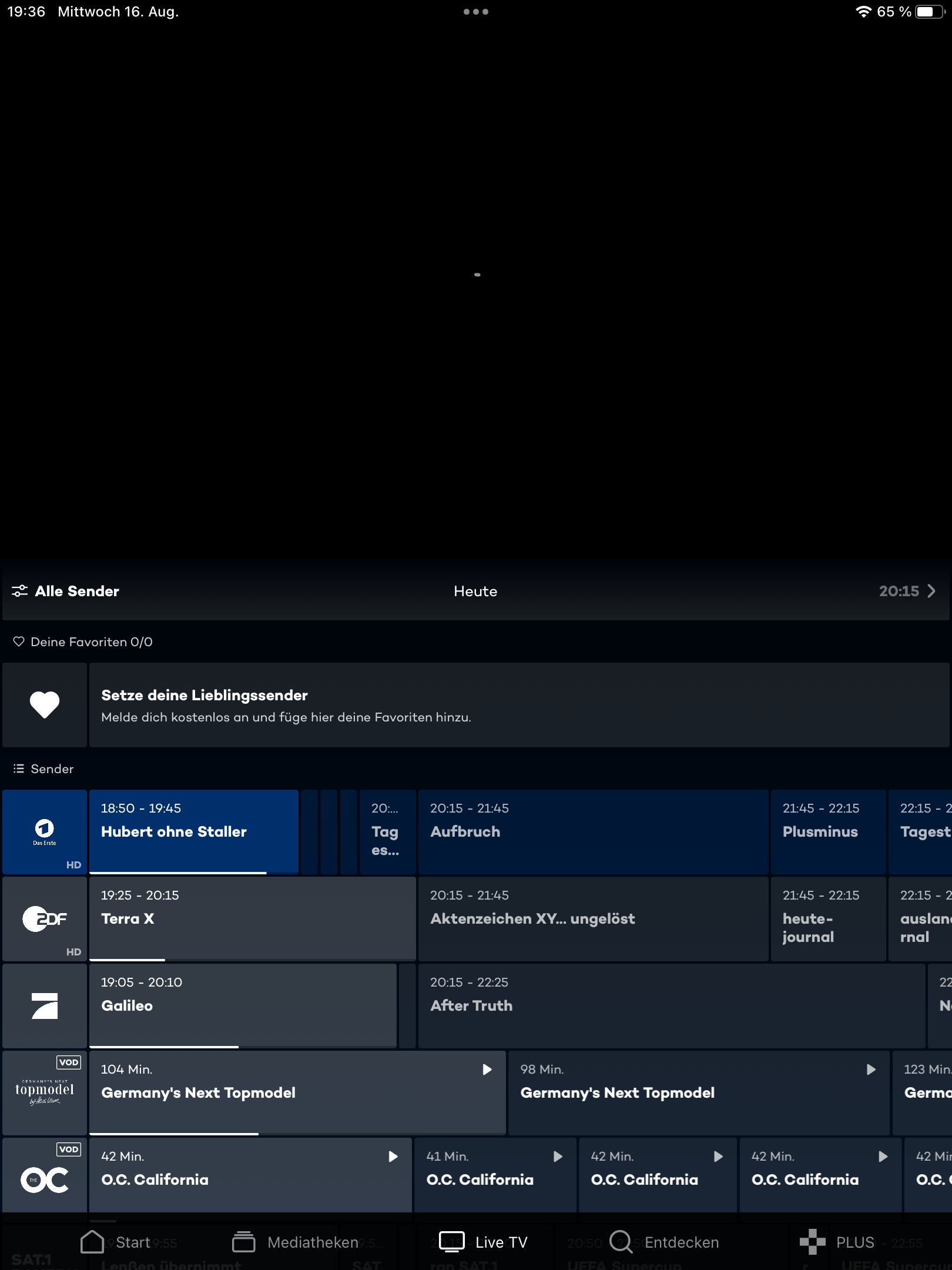952x1270 pixels.
Task: Tap the battery status indicator
Action: (930, 12)
